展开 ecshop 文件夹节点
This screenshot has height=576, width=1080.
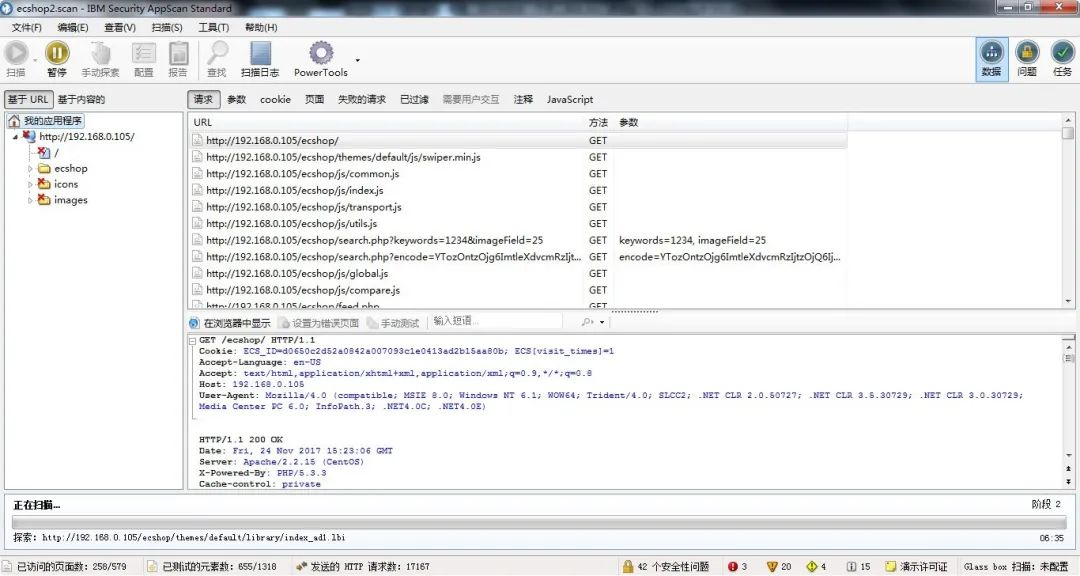coord(29,168)
